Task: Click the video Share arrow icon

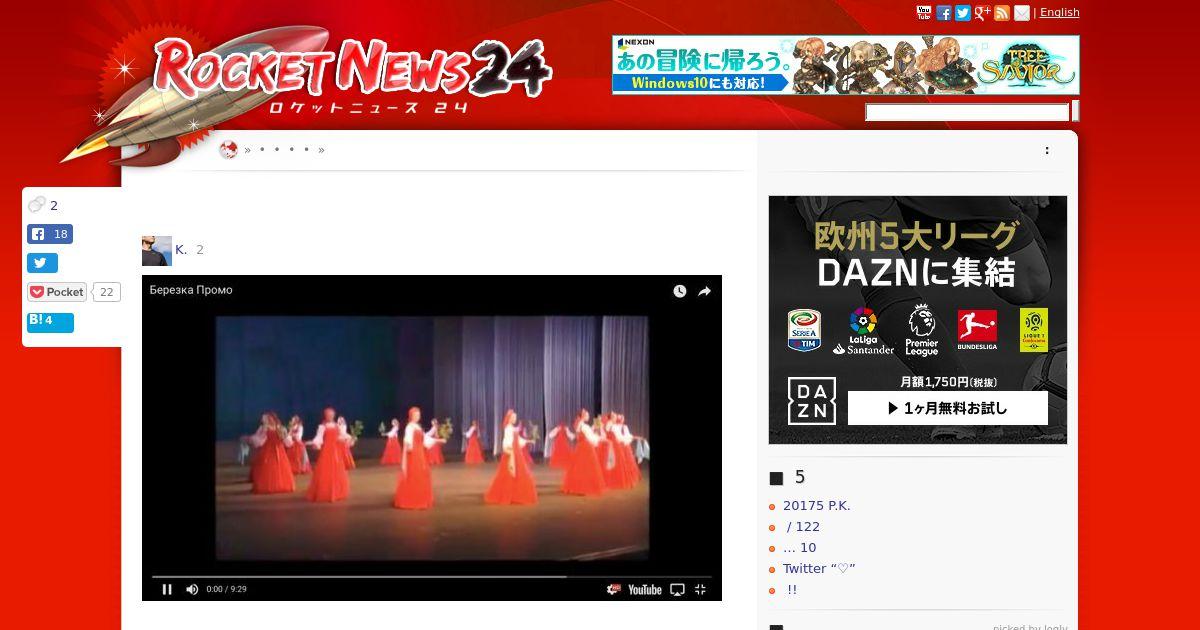Action: click(704, 291)
